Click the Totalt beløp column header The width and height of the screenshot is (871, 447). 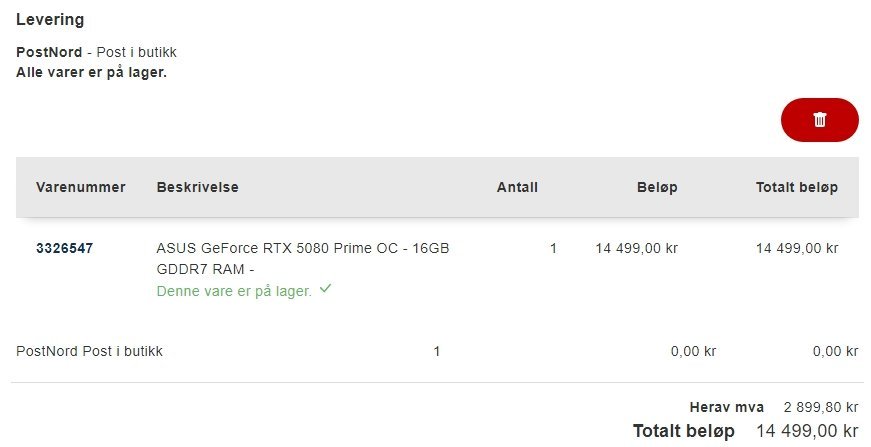coord(796,187)
